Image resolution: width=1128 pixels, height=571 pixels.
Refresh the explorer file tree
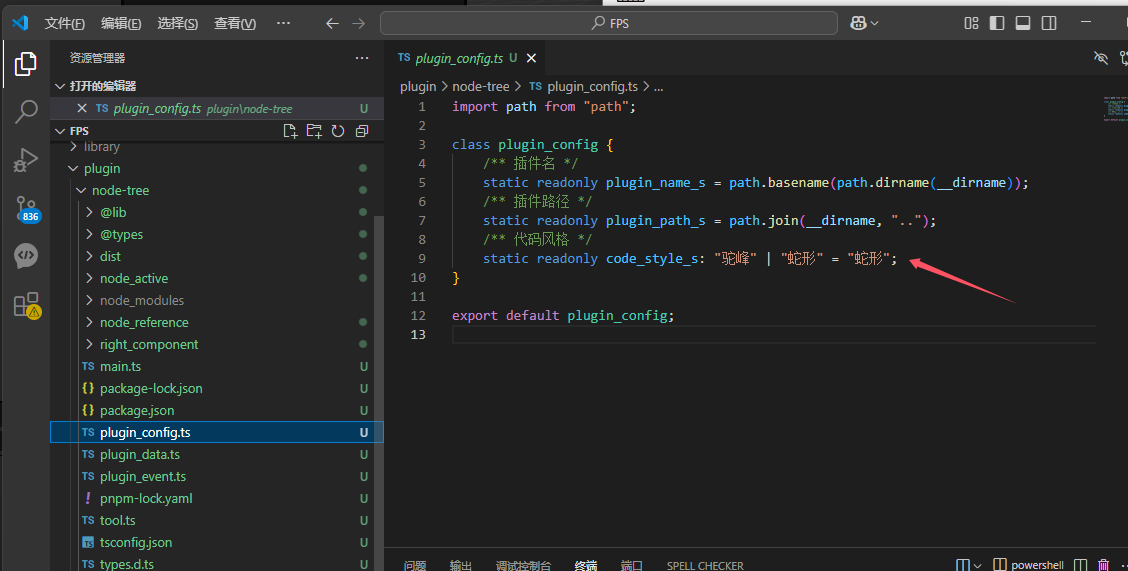[338, 131]
